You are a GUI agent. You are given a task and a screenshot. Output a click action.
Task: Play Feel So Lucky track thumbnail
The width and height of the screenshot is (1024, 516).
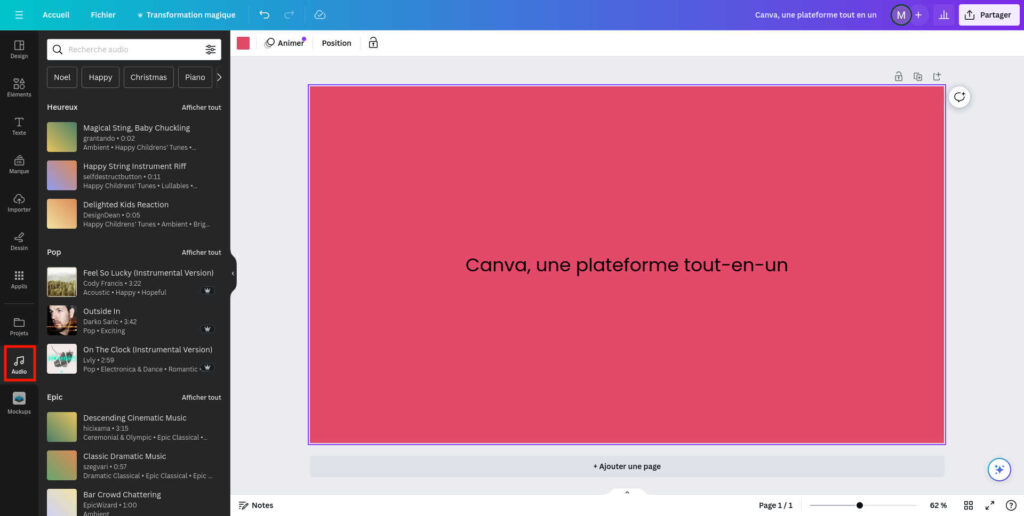62,282
